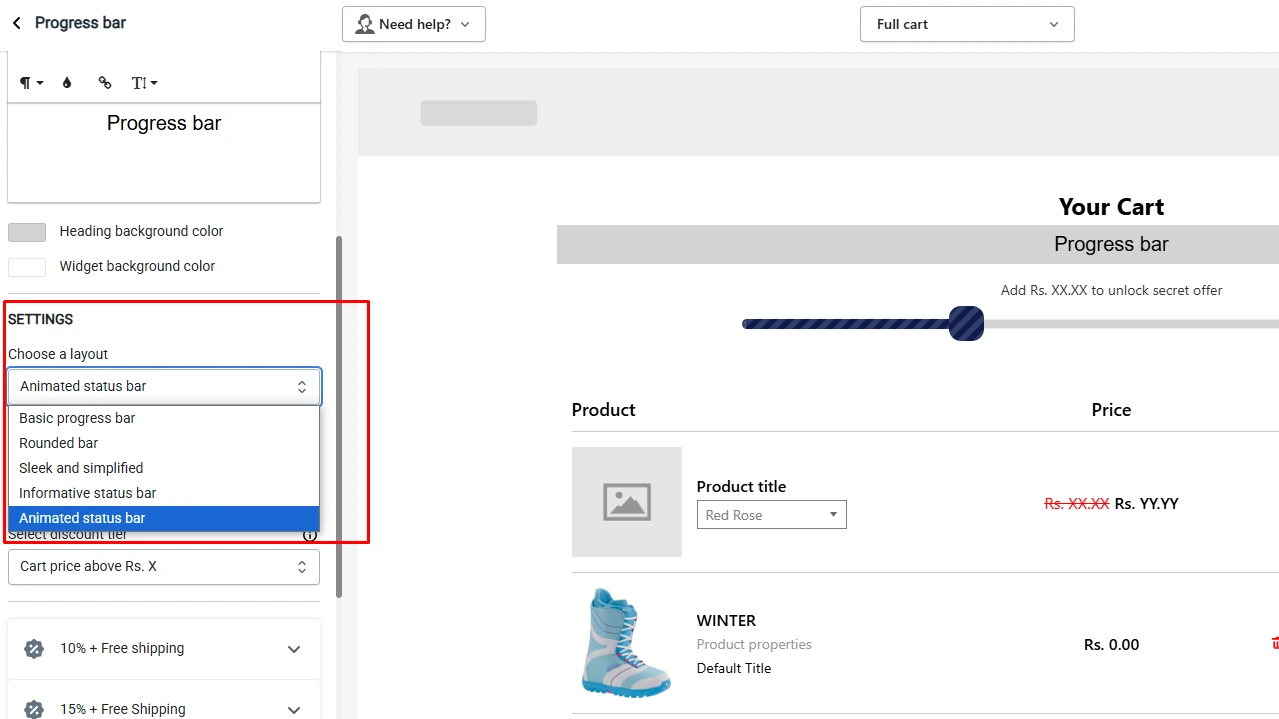Click the grey placeholder block in the preview header
The height and width of the screenshot is (719, 1279).
click(478, 113)
